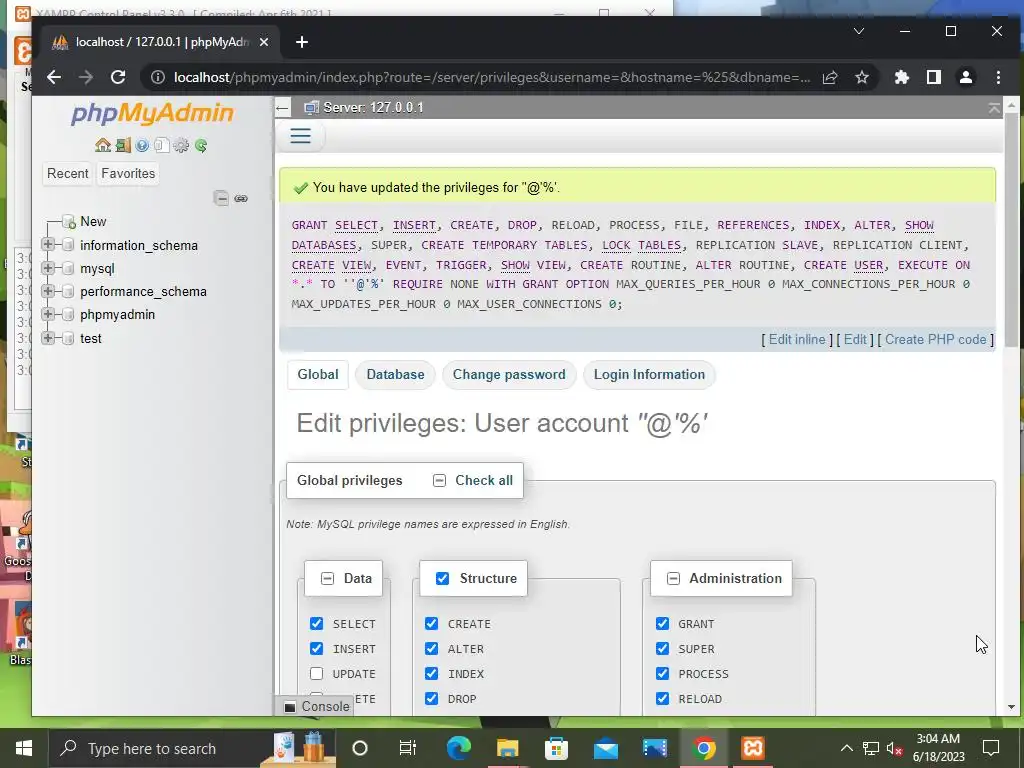Open the Recent tables list
Image resolution: width=1024 pixels, height=768 pixels.
click(x=67, y=174)
